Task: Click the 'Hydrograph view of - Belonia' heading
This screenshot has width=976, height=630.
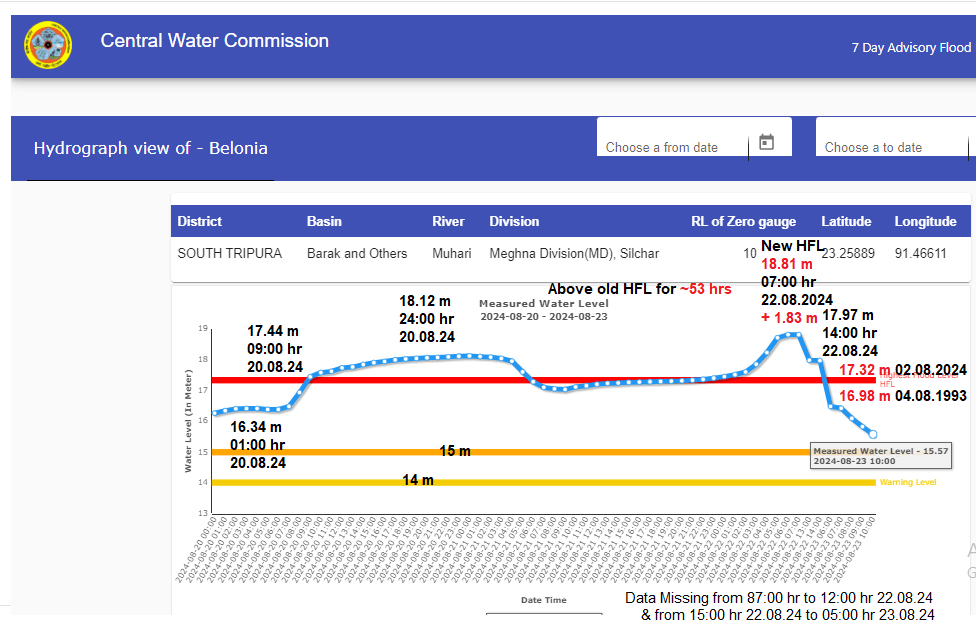Action: coord(151,148)
